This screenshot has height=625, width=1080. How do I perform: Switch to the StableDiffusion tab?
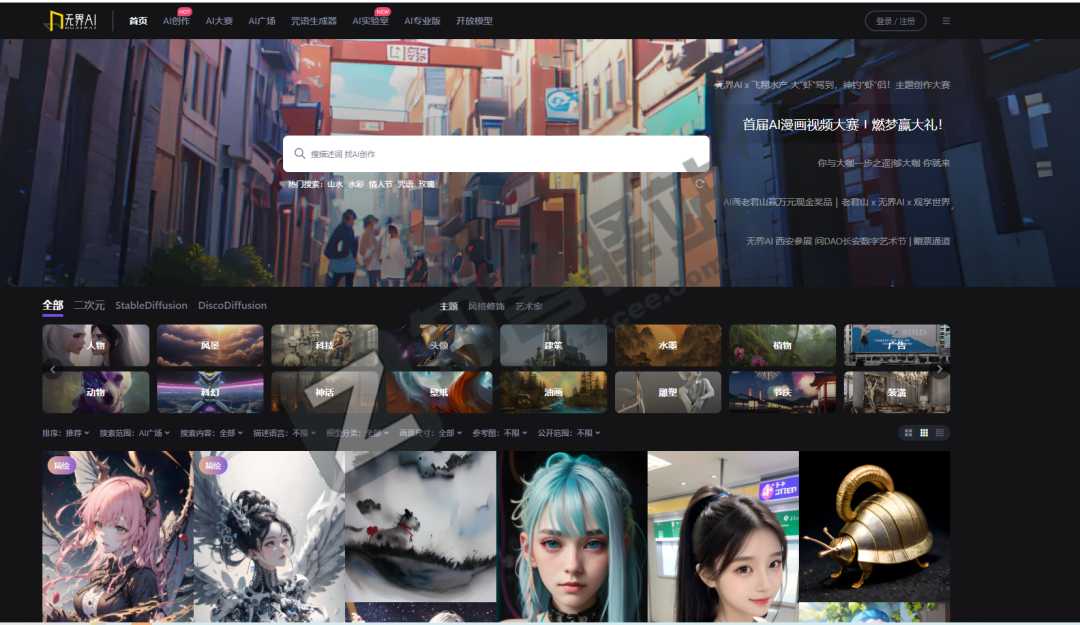tap(151, 305)
